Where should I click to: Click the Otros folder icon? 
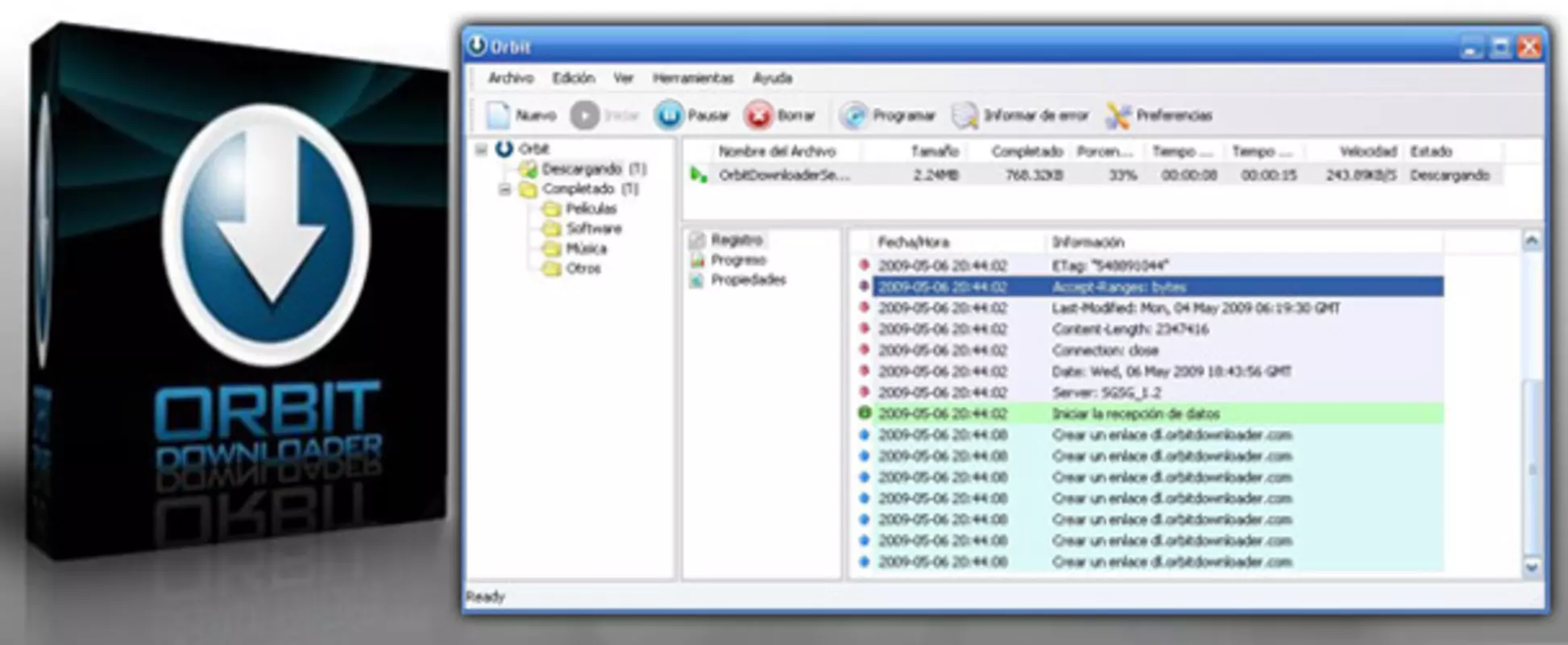552,268
